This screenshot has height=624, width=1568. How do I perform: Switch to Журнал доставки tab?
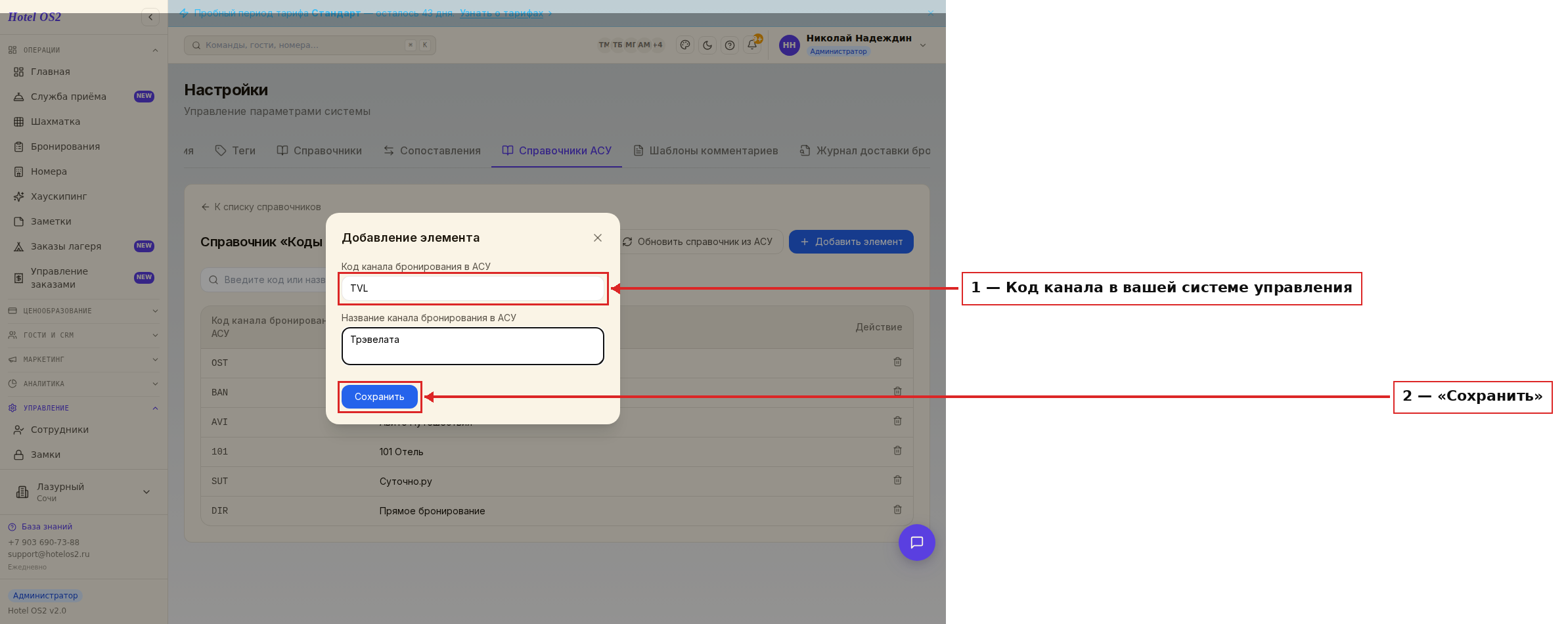(864, 150)
